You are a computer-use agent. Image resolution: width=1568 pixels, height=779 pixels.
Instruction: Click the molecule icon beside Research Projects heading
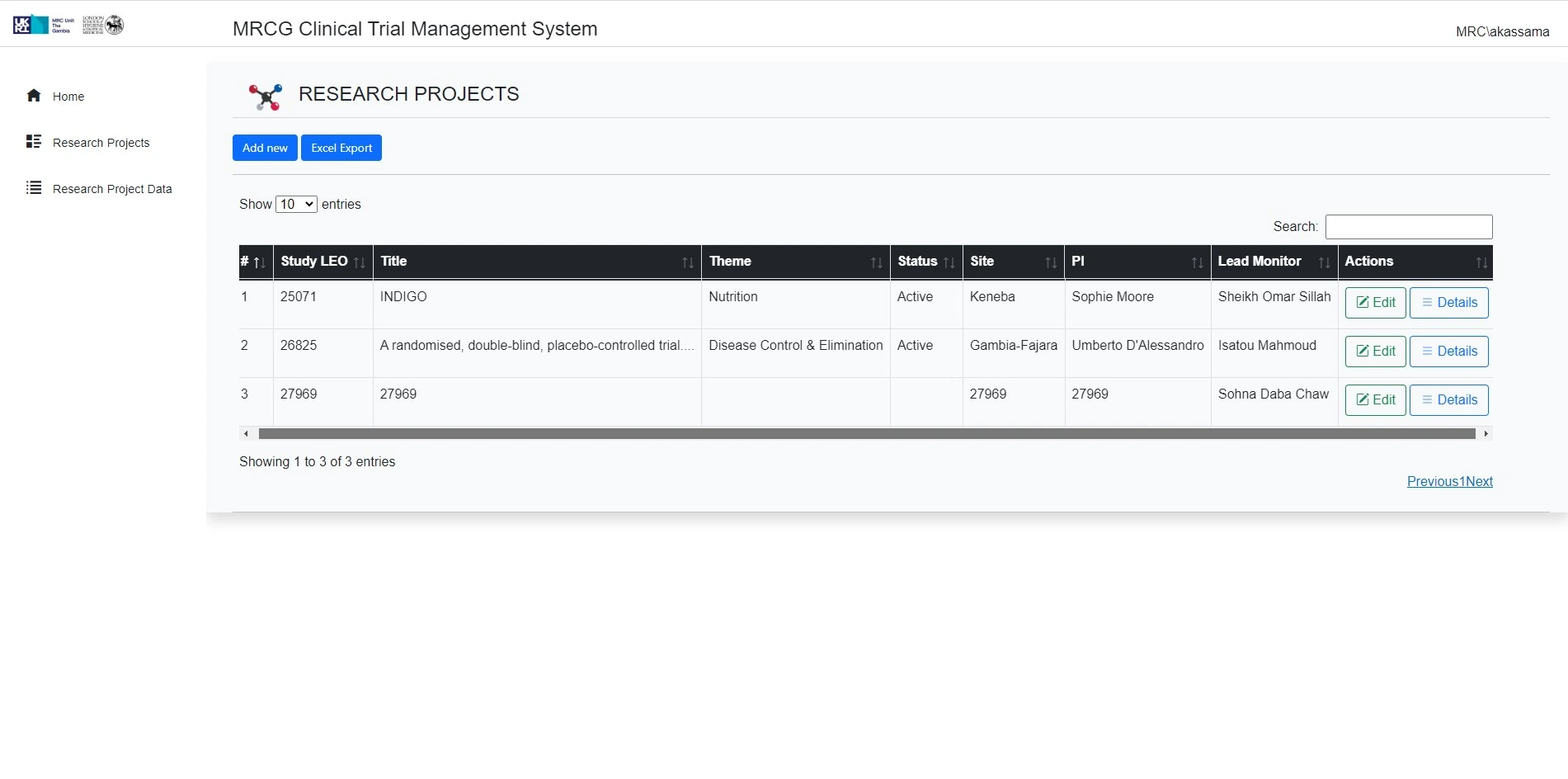266,97
